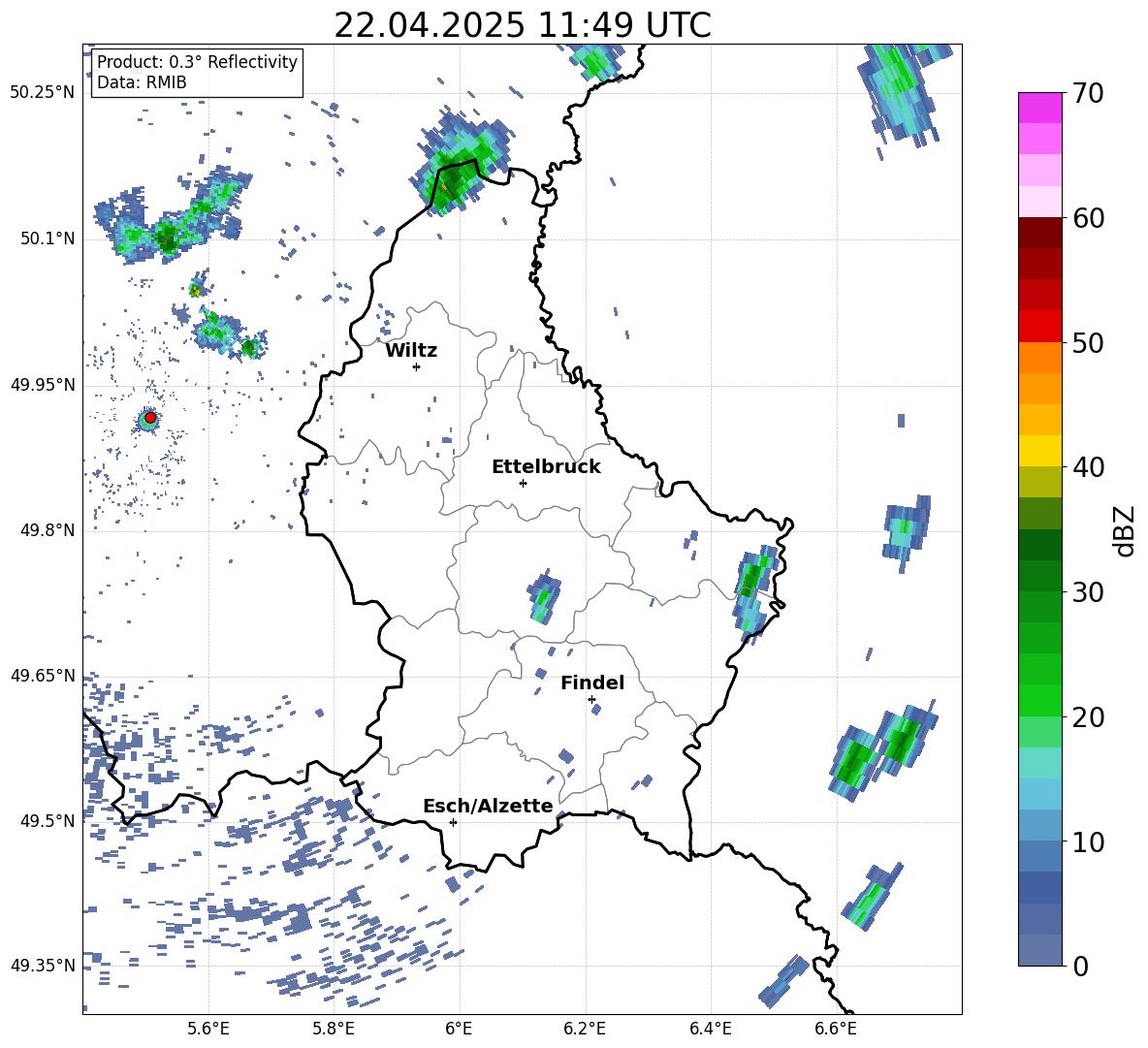
Task: Click the 6°E longitude label
Action: click(459, 1029)
